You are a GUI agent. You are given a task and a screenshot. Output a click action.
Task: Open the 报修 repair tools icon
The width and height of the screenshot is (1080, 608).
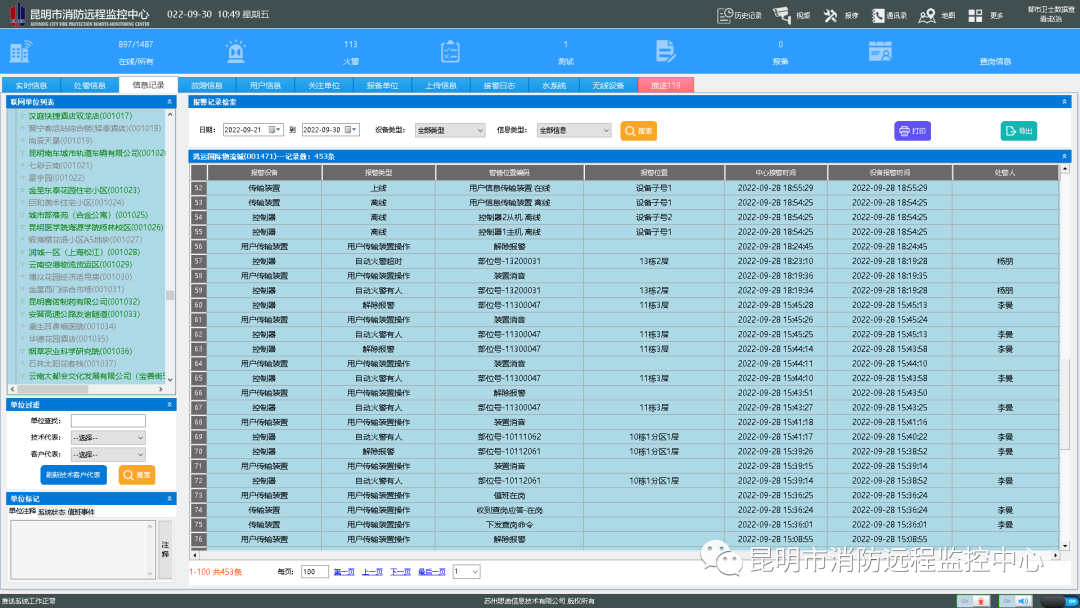(830, 14)
